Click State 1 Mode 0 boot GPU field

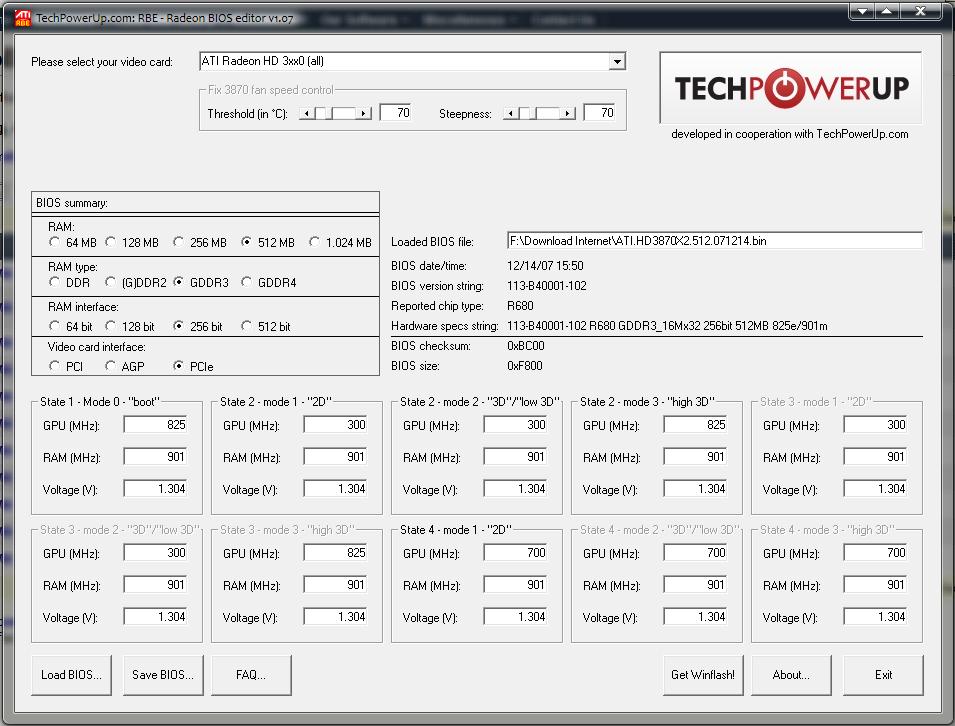pos(156,425)
